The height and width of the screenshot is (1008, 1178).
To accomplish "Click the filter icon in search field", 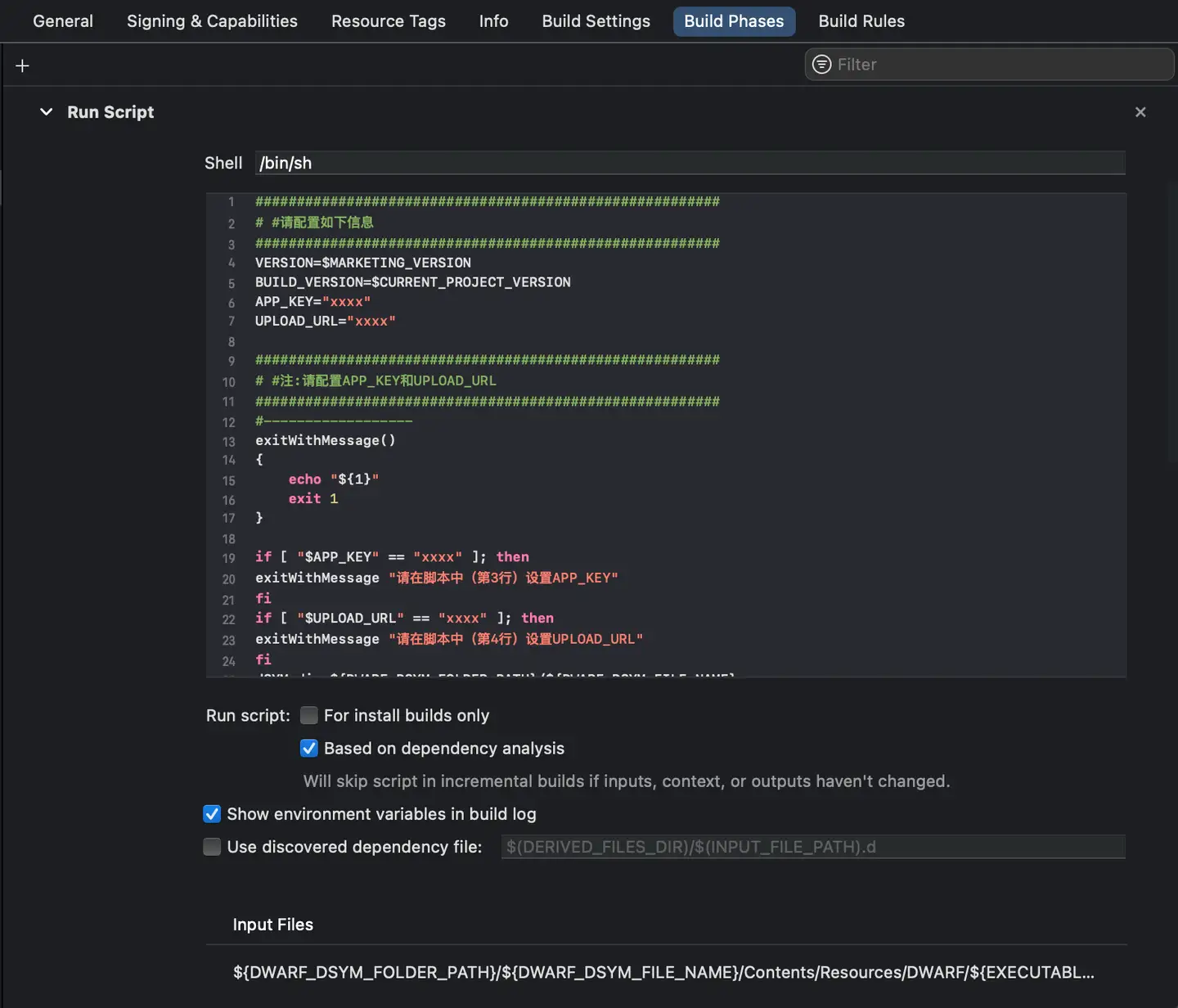I will (821, 65).
